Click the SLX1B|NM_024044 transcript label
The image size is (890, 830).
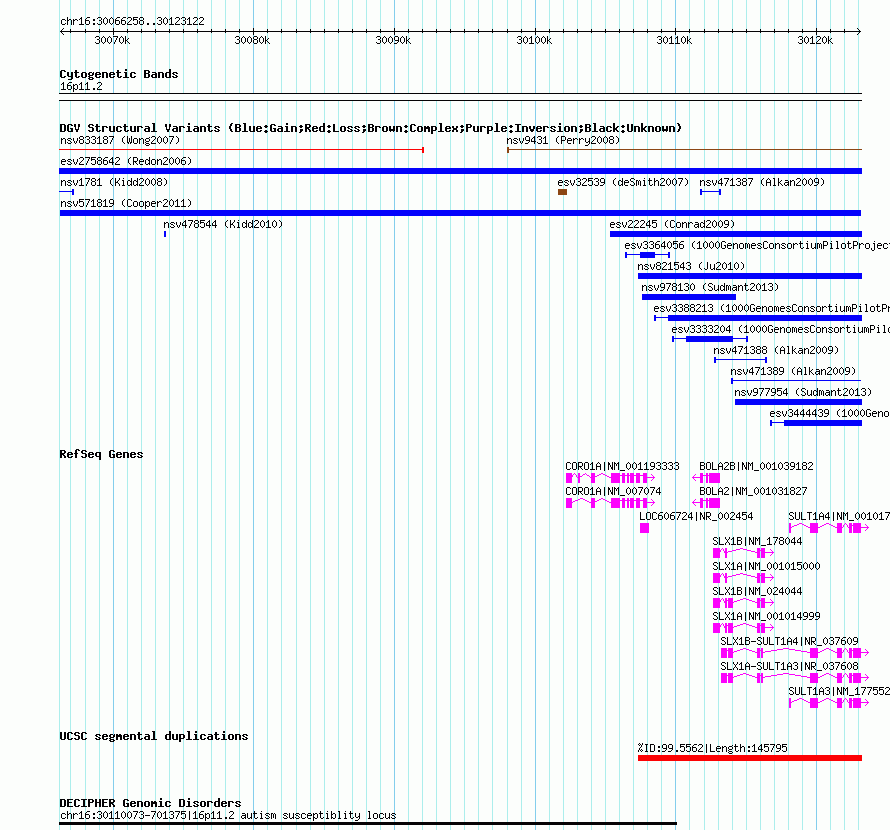click(x=757, y=591)
